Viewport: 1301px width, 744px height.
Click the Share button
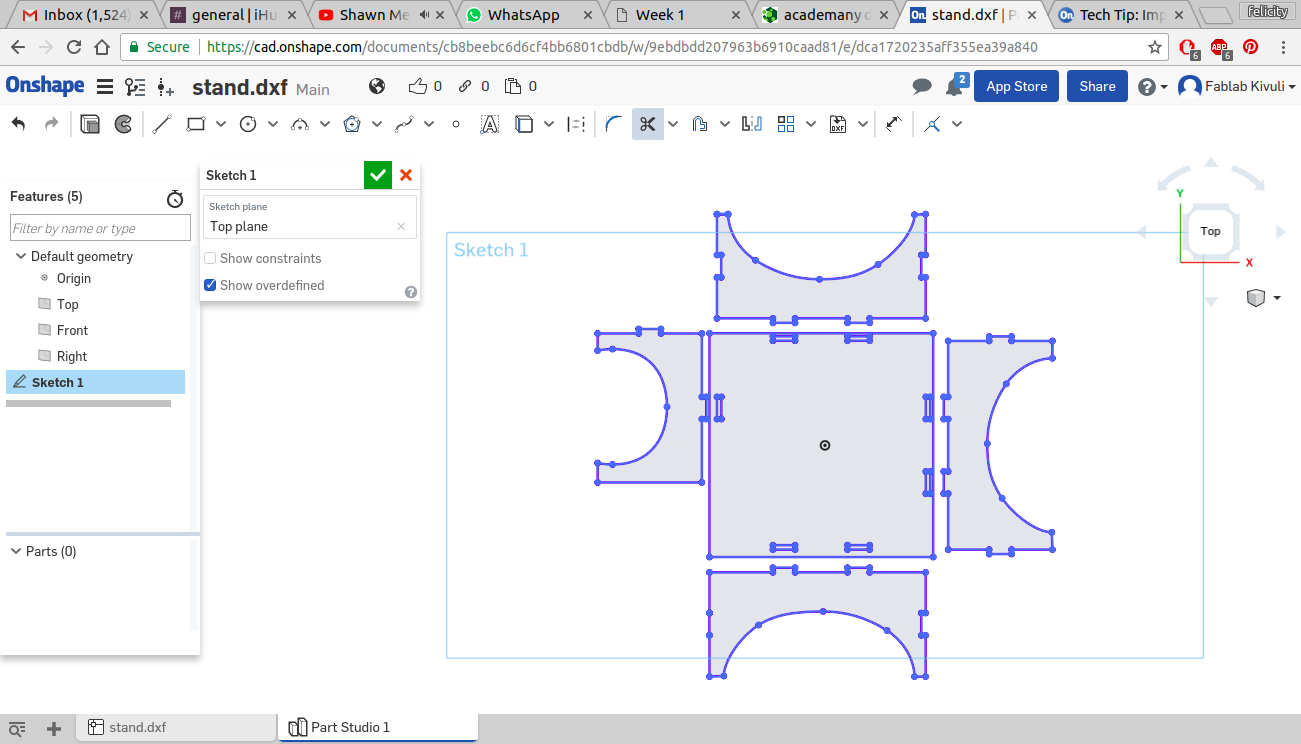coord(1097,86)
